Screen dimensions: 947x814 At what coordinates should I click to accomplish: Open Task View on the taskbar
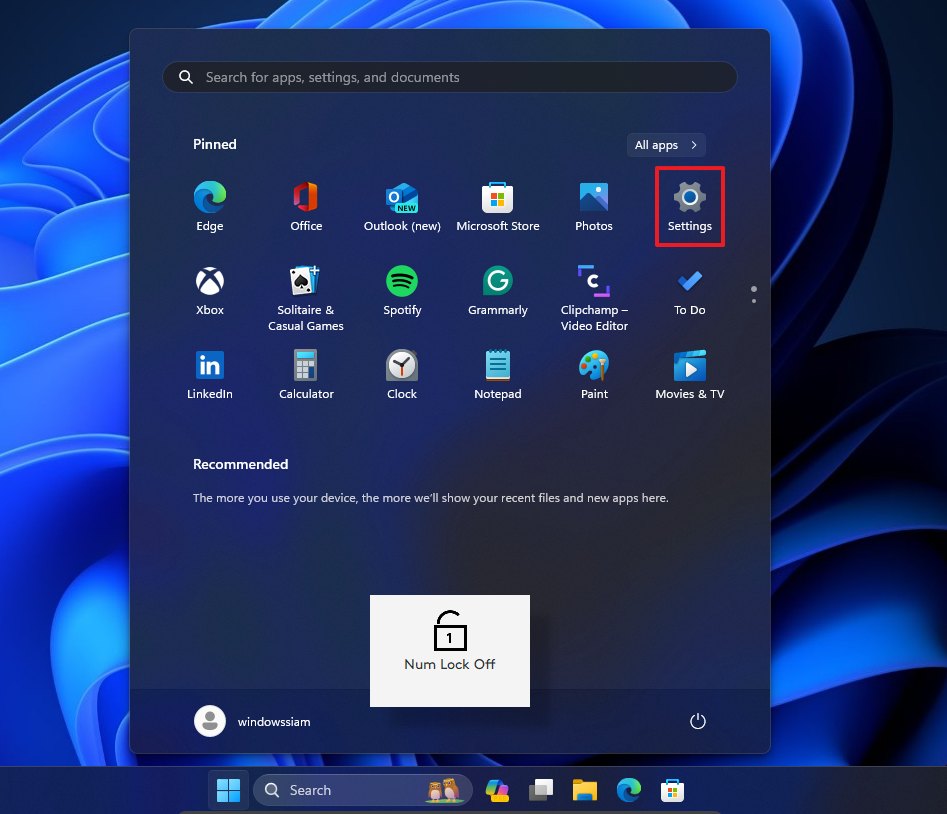click(541, 790)
